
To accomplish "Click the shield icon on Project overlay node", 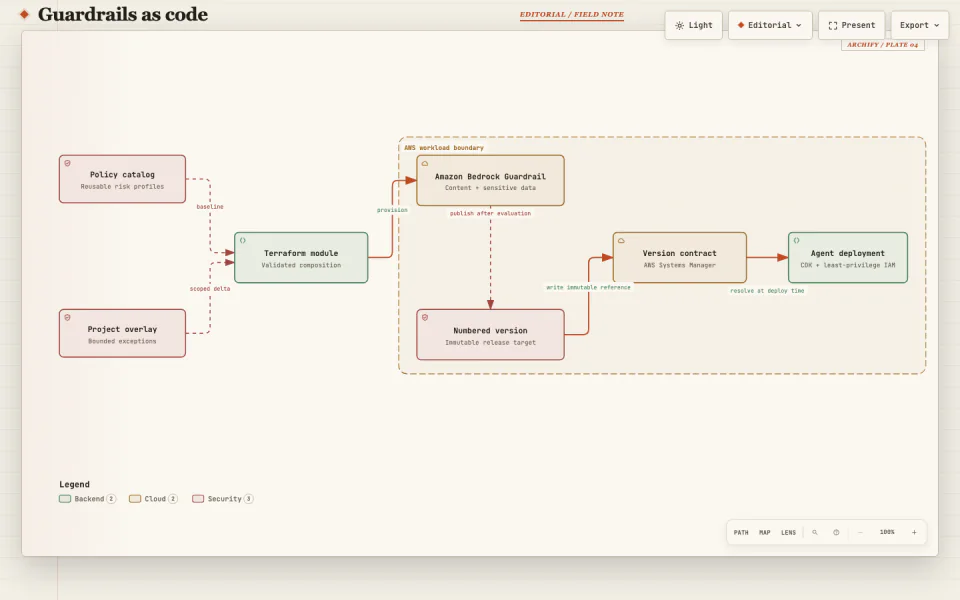I will (67, 318).
